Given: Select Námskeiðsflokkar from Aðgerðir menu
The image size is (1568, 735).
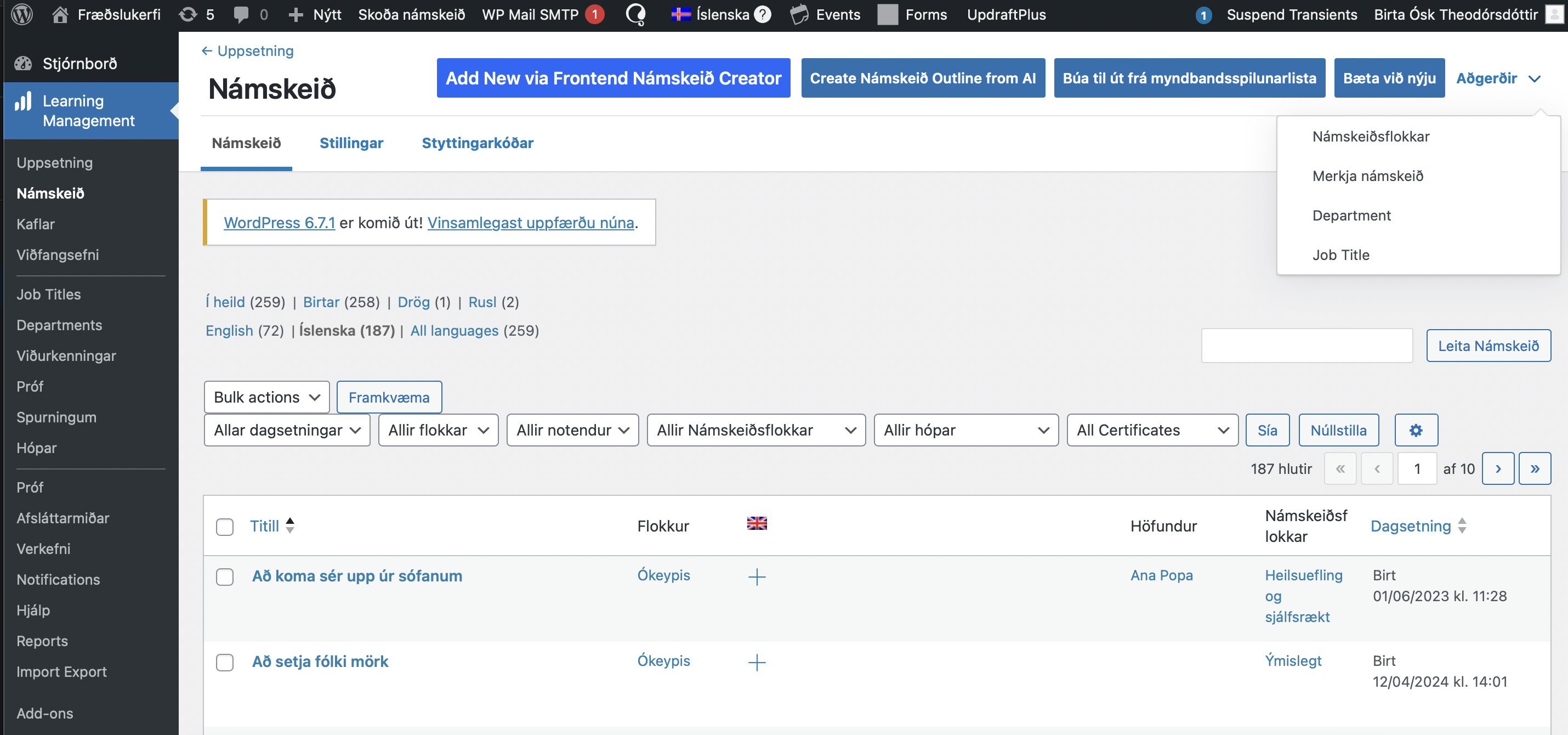Looking at the screenshot, I should pyautogui.click(x=1371, y=137).
